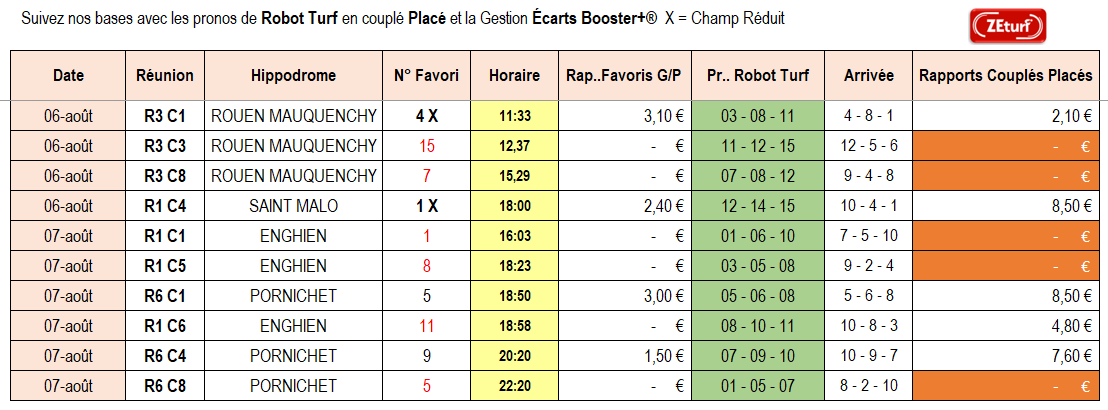Image resolution: width=1108 pixels, height=410 pixels.
Task: Select the green 03 - 08 - 11 cell
Action: [x=758, y=116]
